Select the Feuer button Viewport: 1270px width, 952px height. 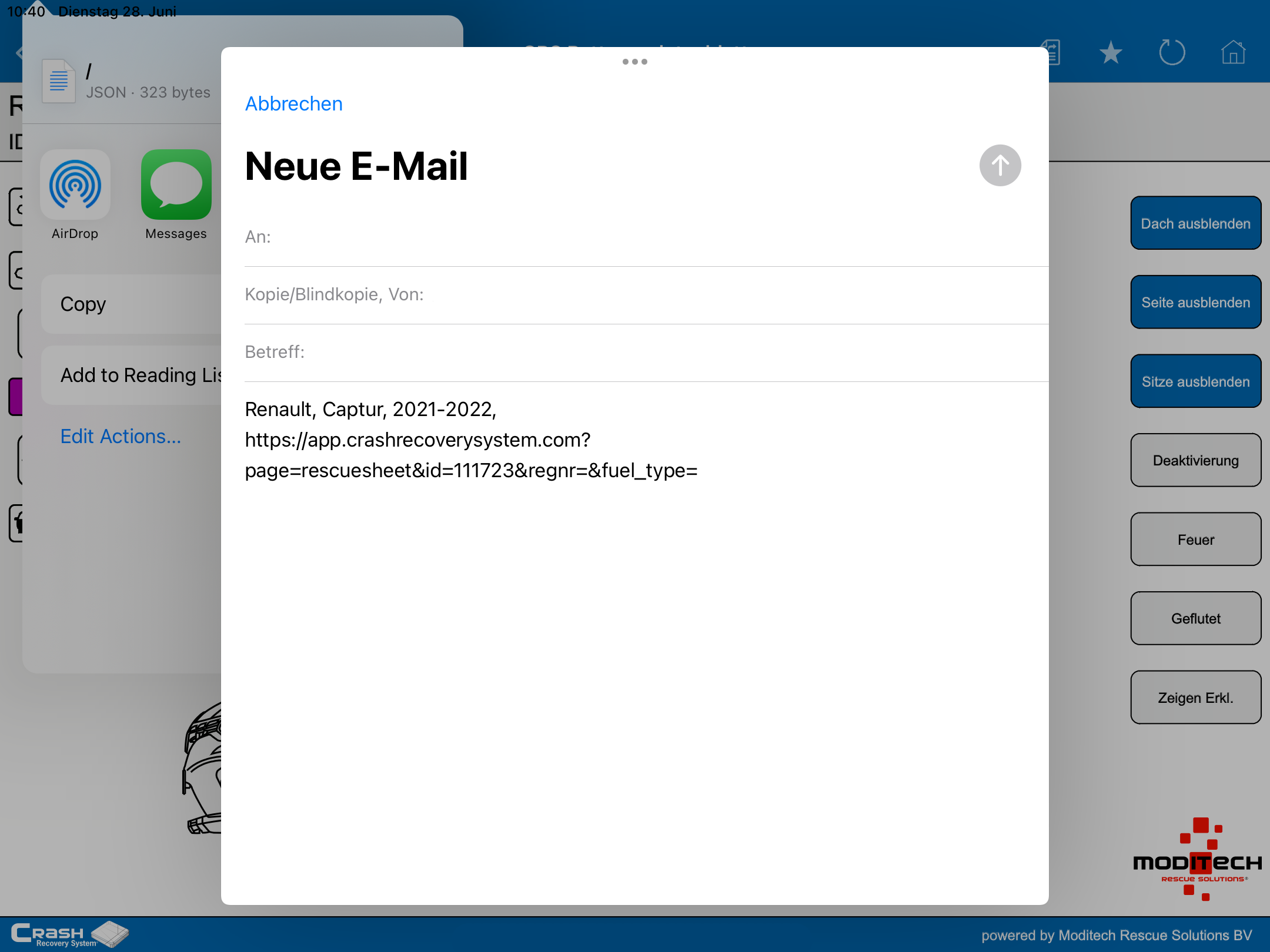pos(1195,539)
